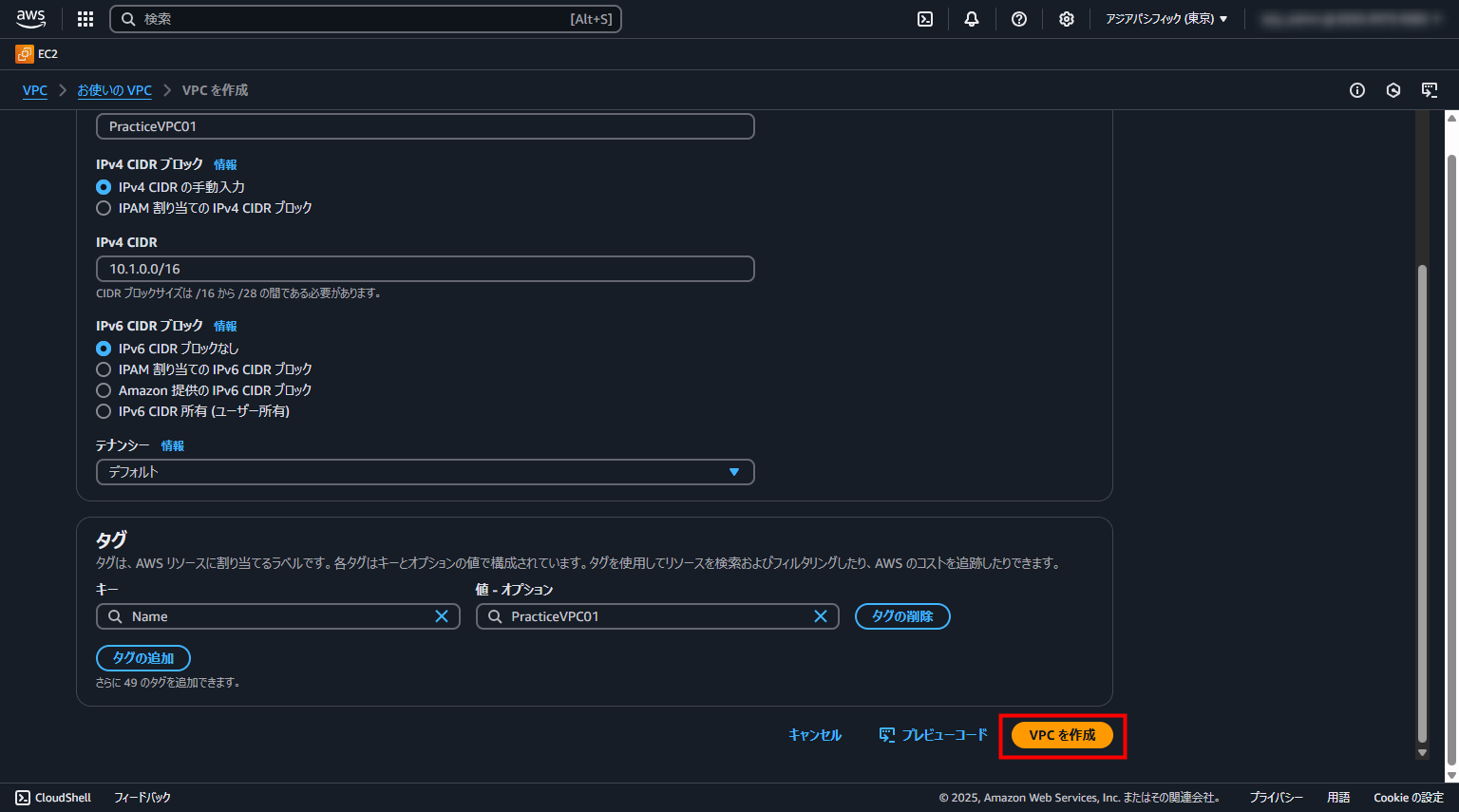Select the no IPv6 CIDR block option

[104, 349]
